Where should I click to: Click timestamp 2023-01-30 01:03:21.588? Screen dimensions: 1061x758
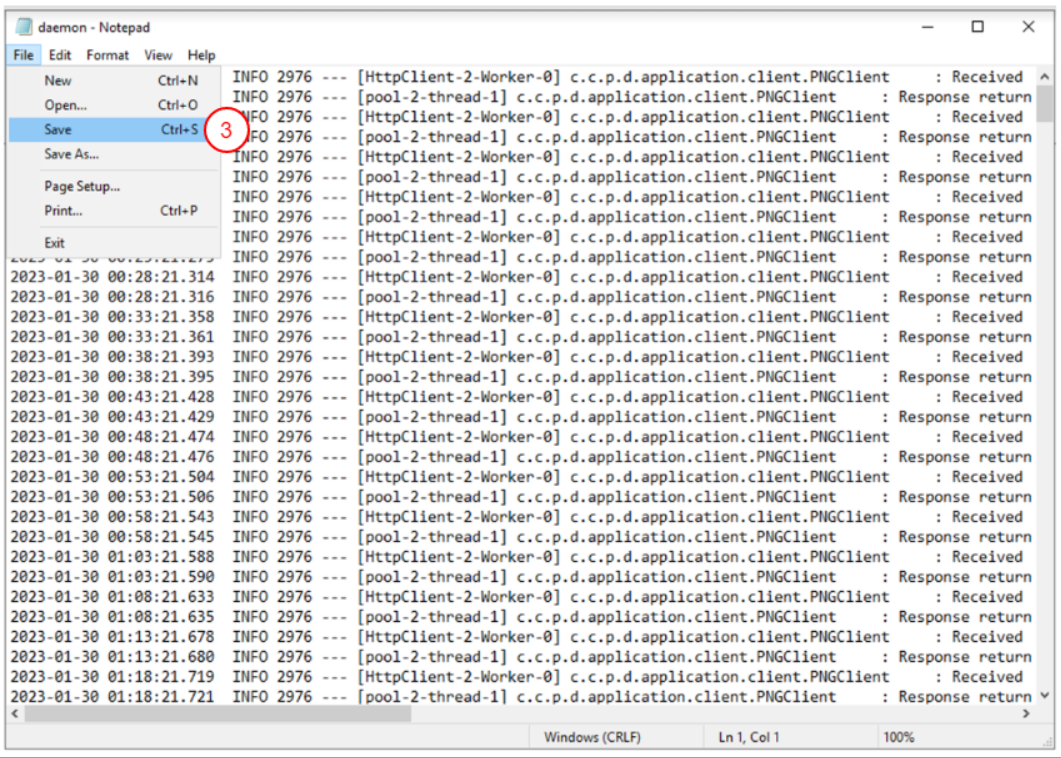point(112,557)
